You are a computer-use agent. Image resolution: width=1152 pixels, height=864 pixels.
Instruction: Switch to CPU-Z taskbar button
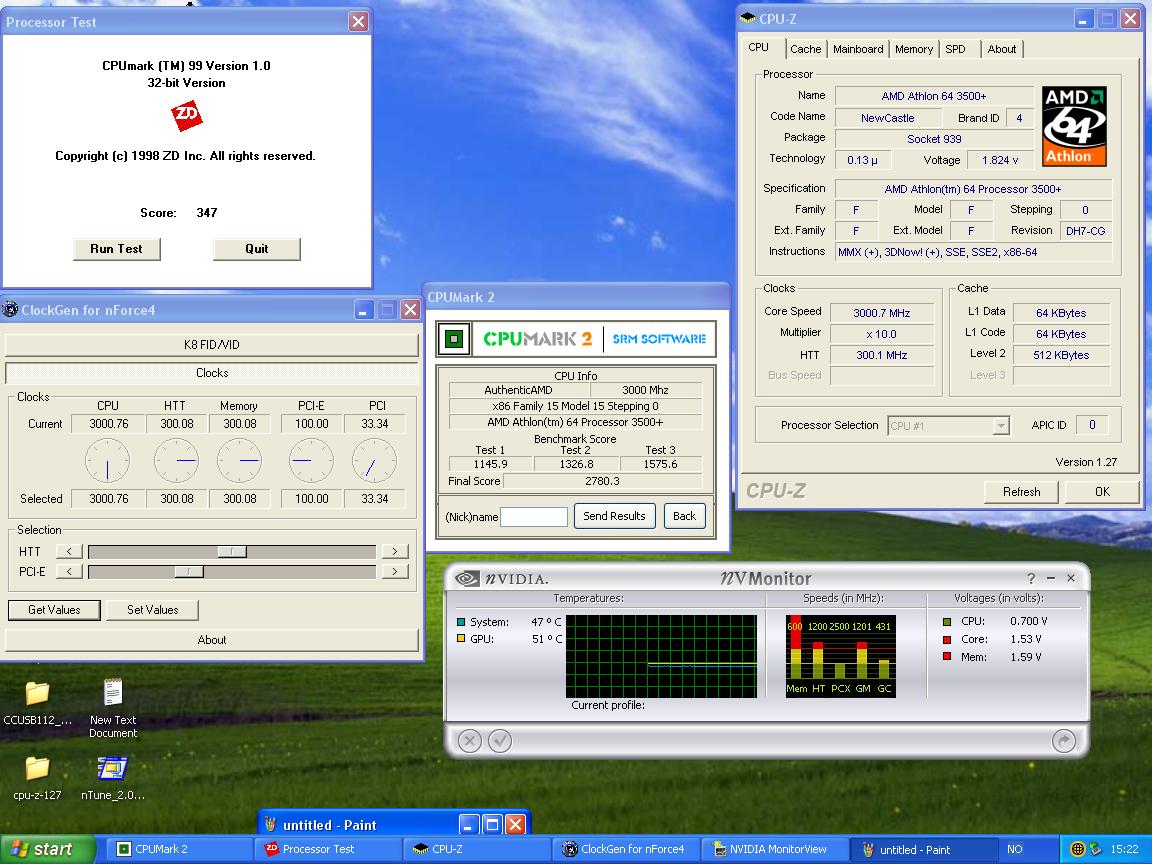point(478,849)
